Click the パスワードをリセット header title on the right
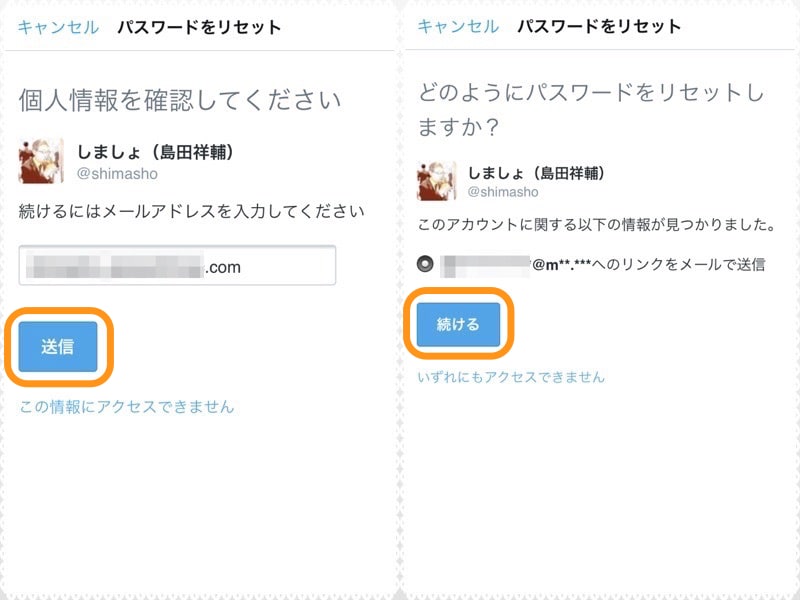This screenshot has height=600, width=800. pos(598,28)
